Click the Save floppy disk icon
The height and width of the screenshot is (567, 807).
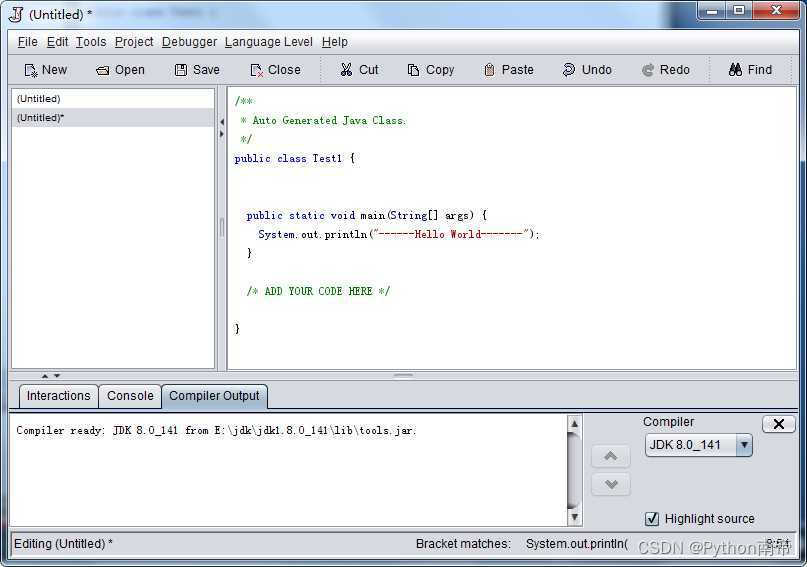[181, 70]
